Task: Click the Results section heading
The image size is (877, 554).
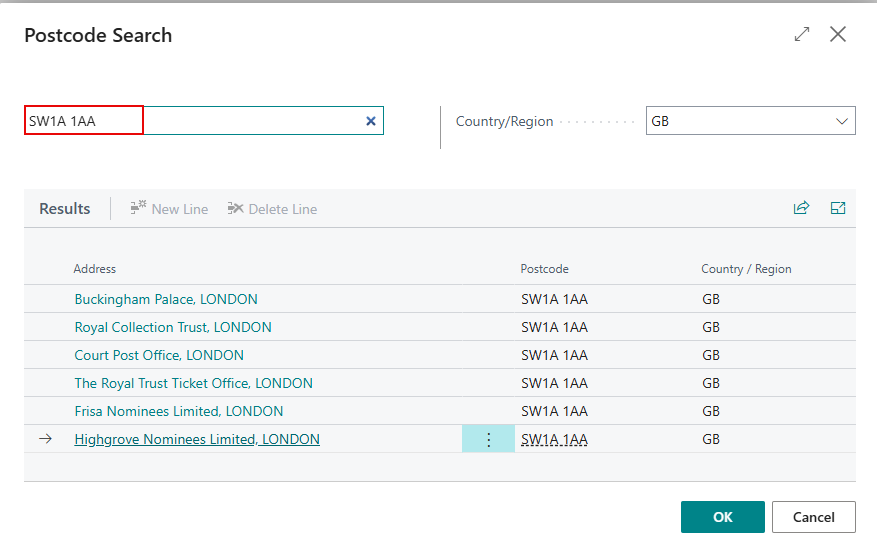Action: pos(64,209)
